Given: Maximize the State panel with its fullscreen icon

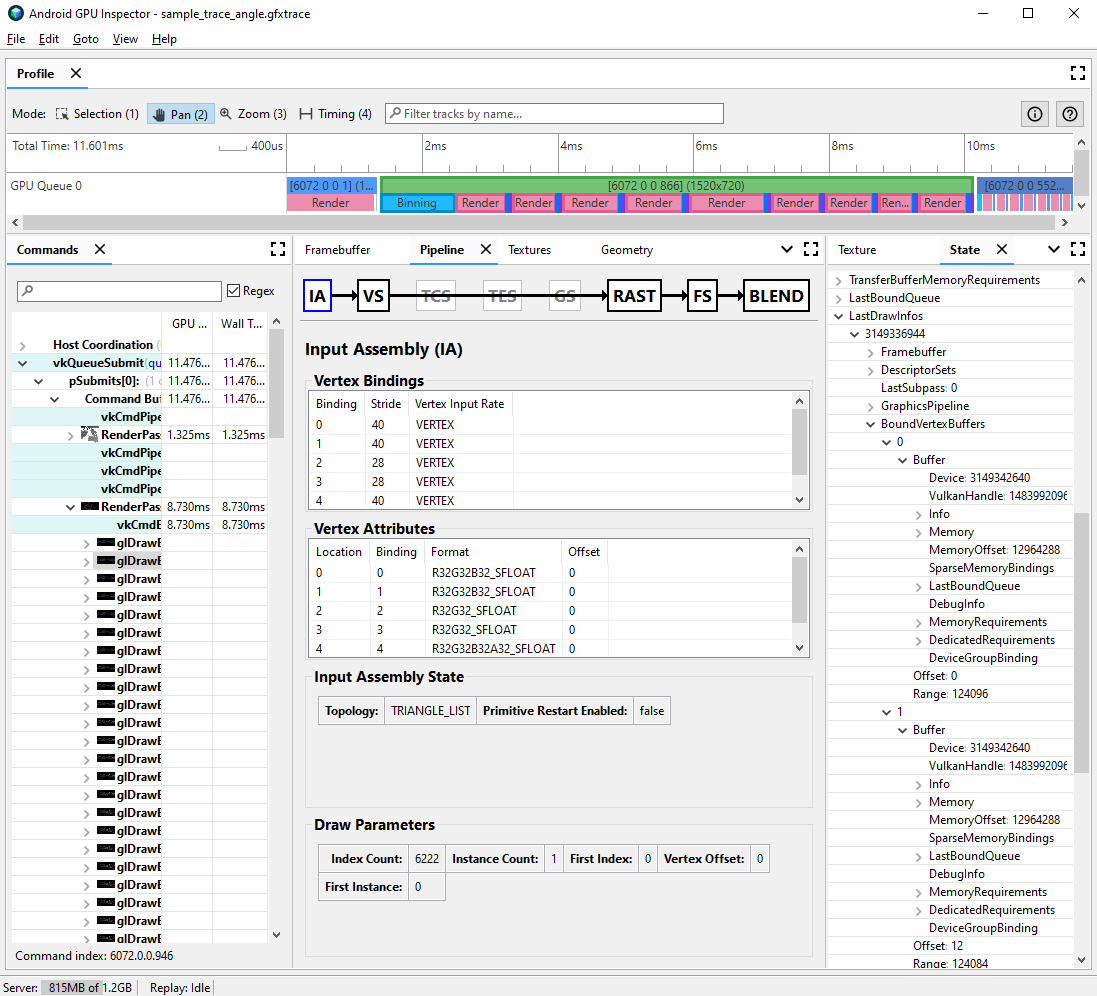Looking at the screenshot, I should (1077, 250).
